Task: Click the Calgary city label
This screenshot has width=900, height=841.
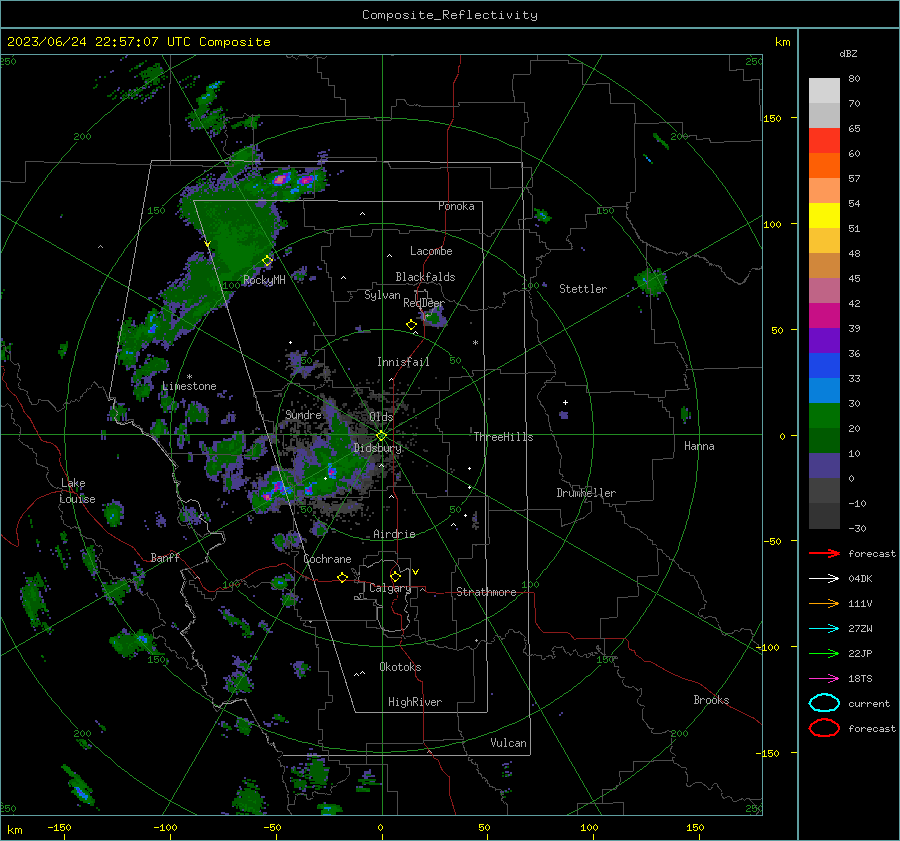Action: 390,588
